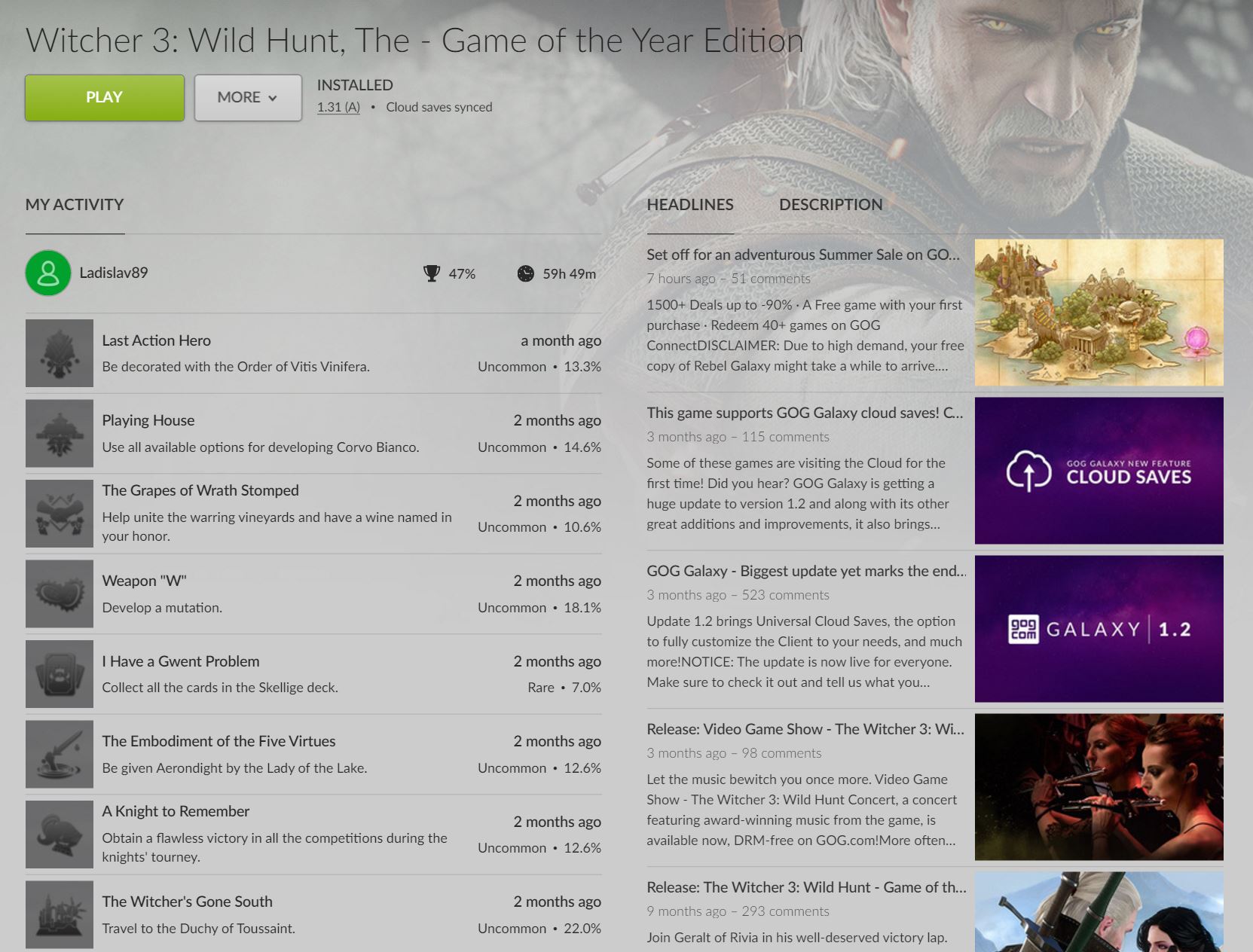Open the Geralt and Yennefer thumbnail

coord(1099,912)
